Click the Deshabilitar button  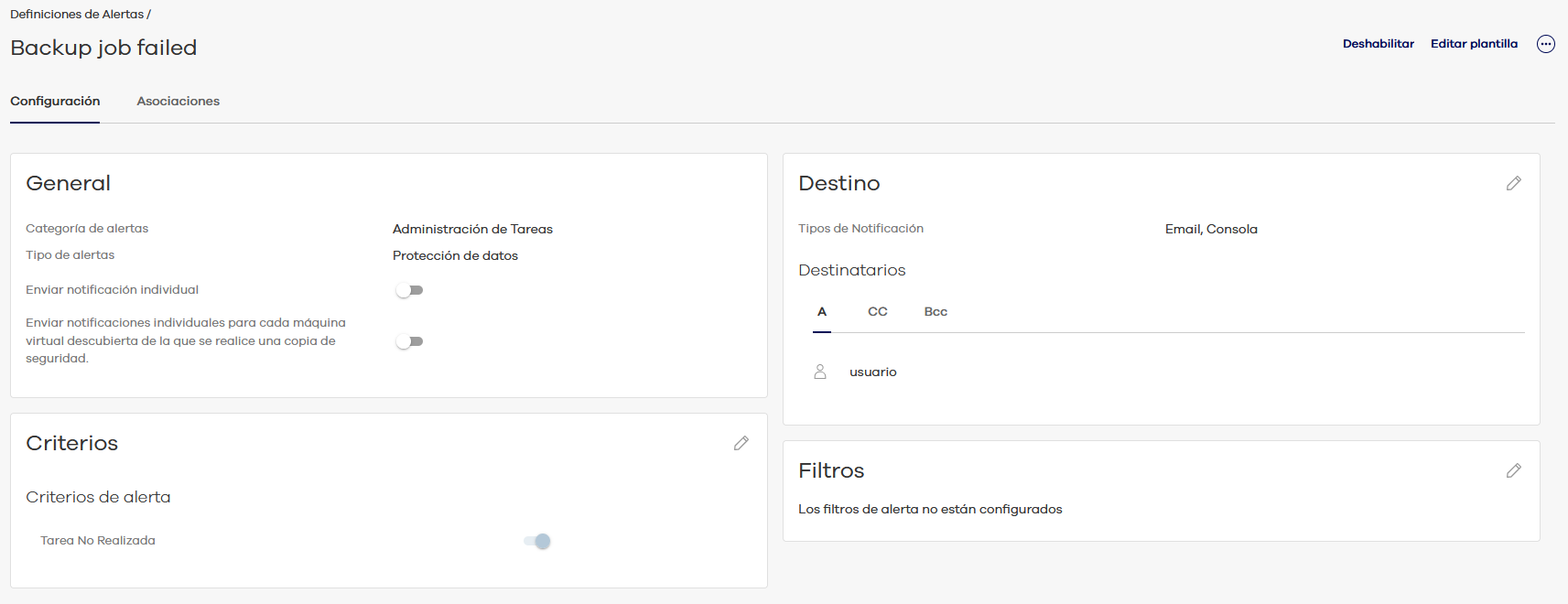[1378, 44]
